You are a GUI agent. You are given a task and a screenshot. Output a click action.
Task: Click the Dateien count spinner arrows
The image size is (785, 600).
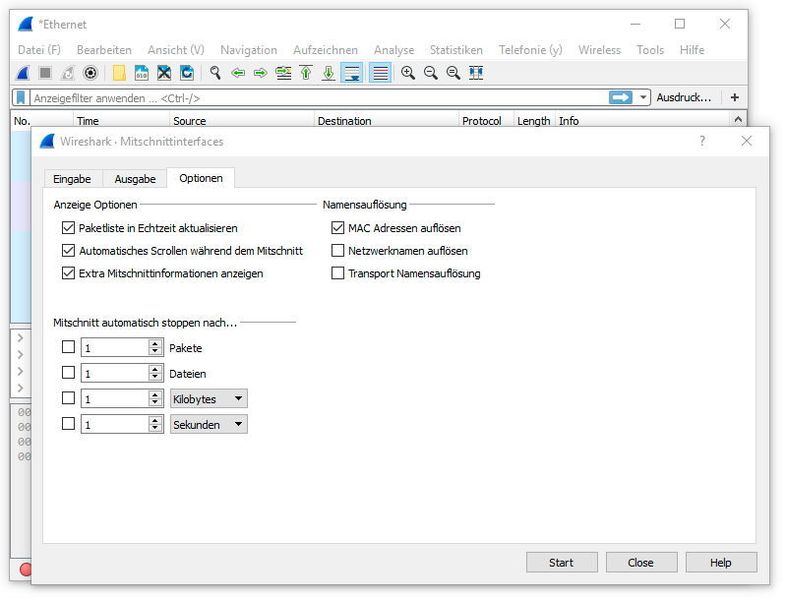(155, 373)
